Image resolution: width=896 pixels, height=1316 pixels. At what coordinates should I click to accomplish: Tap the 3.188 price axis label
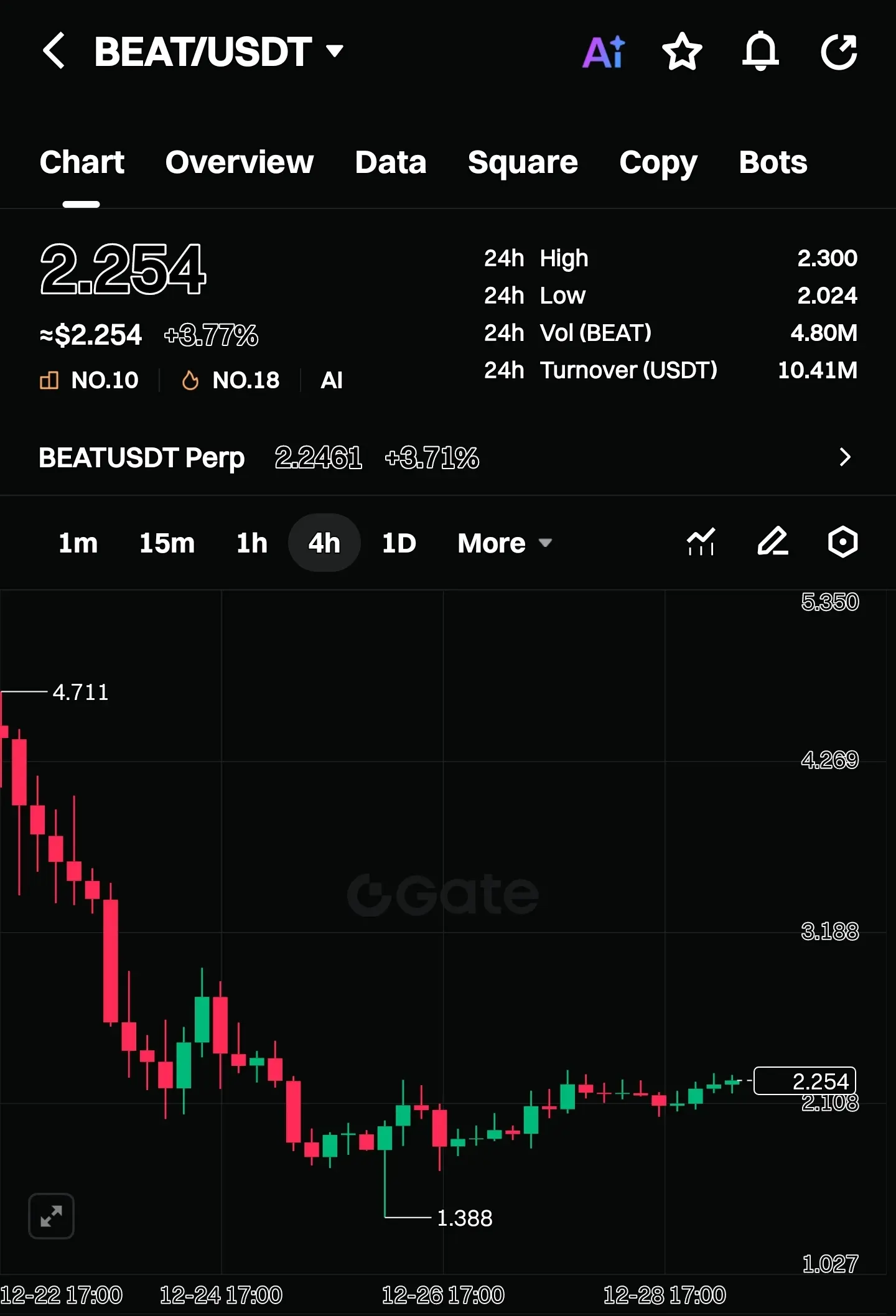click(830, 931)
